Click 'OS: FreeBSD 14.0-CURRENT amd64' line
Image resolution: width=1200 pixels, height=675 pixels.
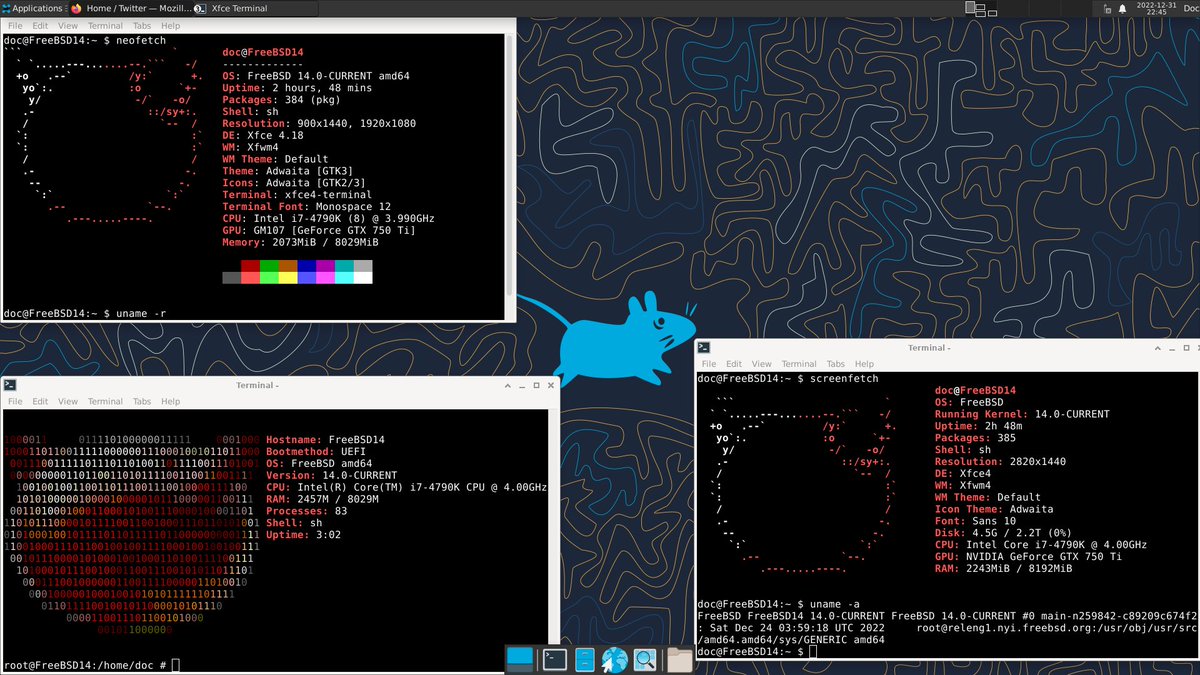(x=316, y=76)
